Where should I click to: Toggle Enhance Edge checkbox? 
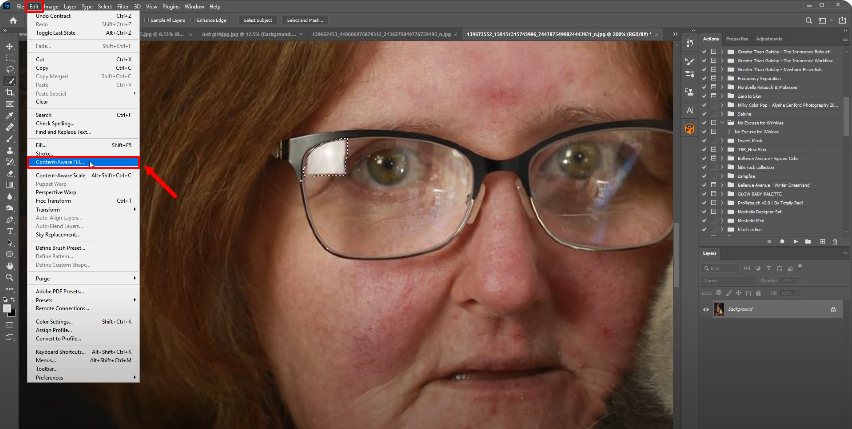point(192,21)
